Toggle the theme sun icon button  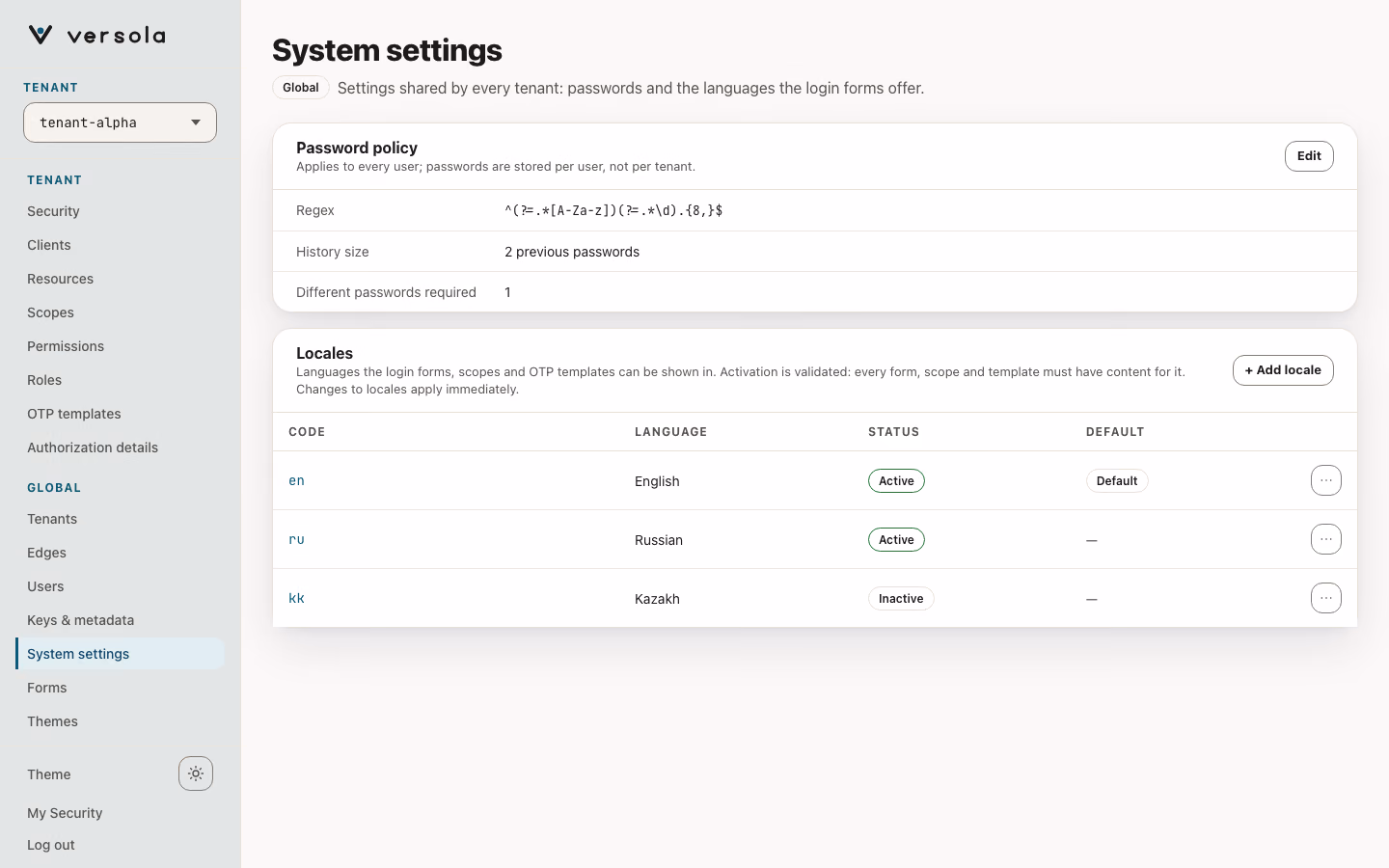click(196, 773)
